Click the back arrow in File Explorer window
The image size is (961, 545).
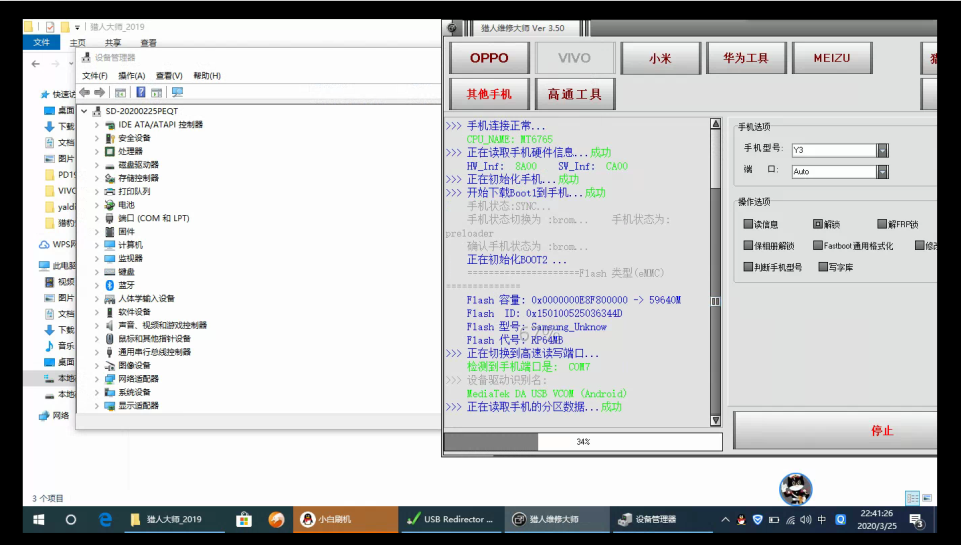pyautogui.click(x=36, y=64)
